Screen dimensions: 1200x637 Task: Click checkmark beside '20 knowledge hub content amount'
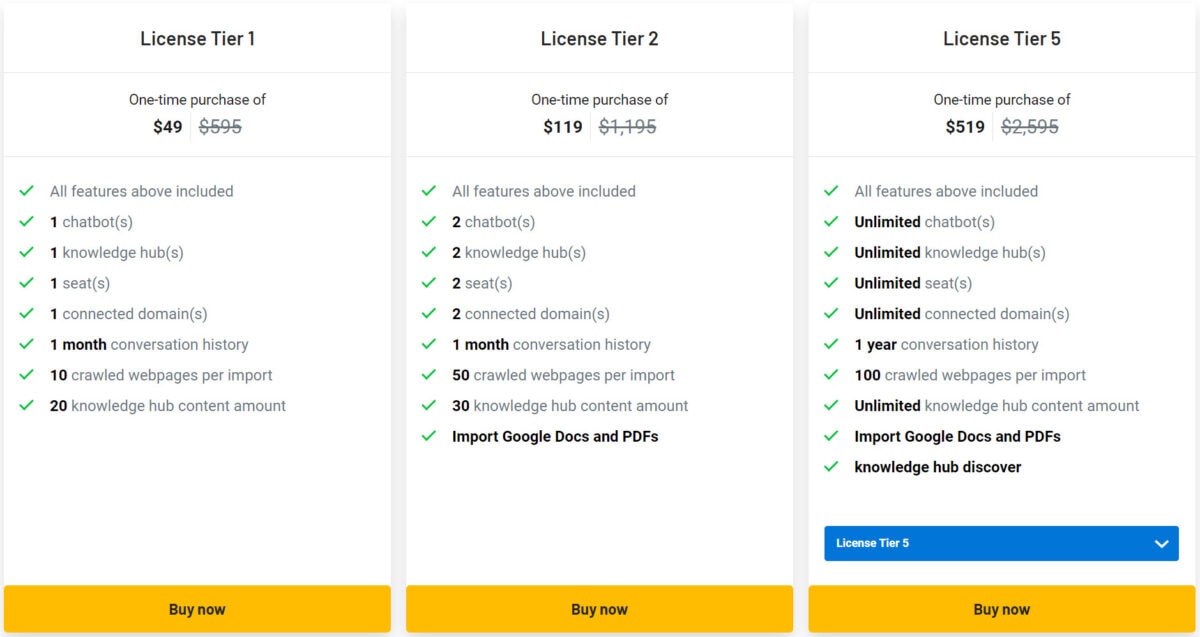tap(27, 405)
